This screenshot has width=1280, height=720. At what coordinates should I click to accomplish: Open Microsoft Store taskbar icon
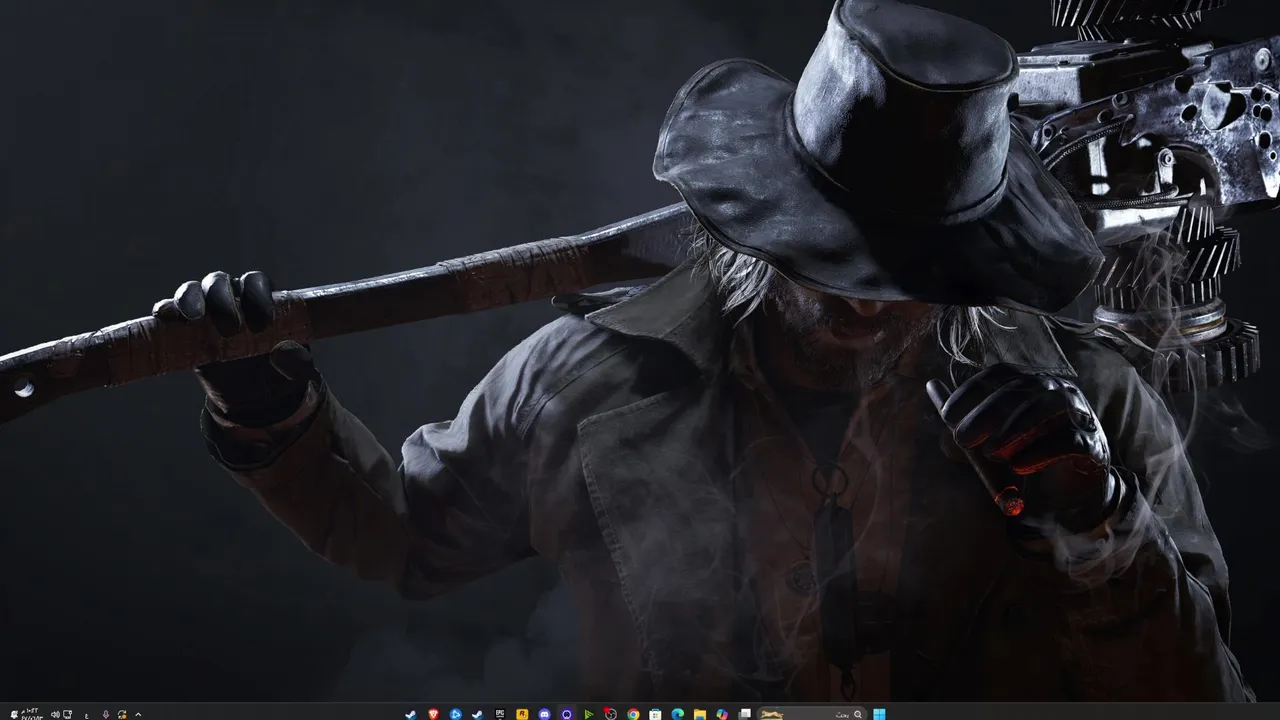tap(655, 714)
